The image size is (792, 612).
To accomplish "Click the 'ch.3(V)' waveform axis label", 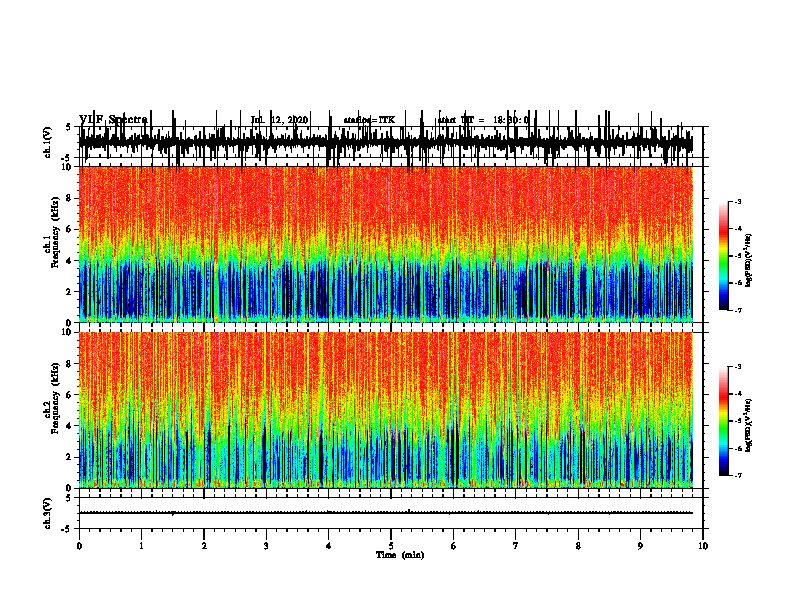I will (x=47, y=513).
